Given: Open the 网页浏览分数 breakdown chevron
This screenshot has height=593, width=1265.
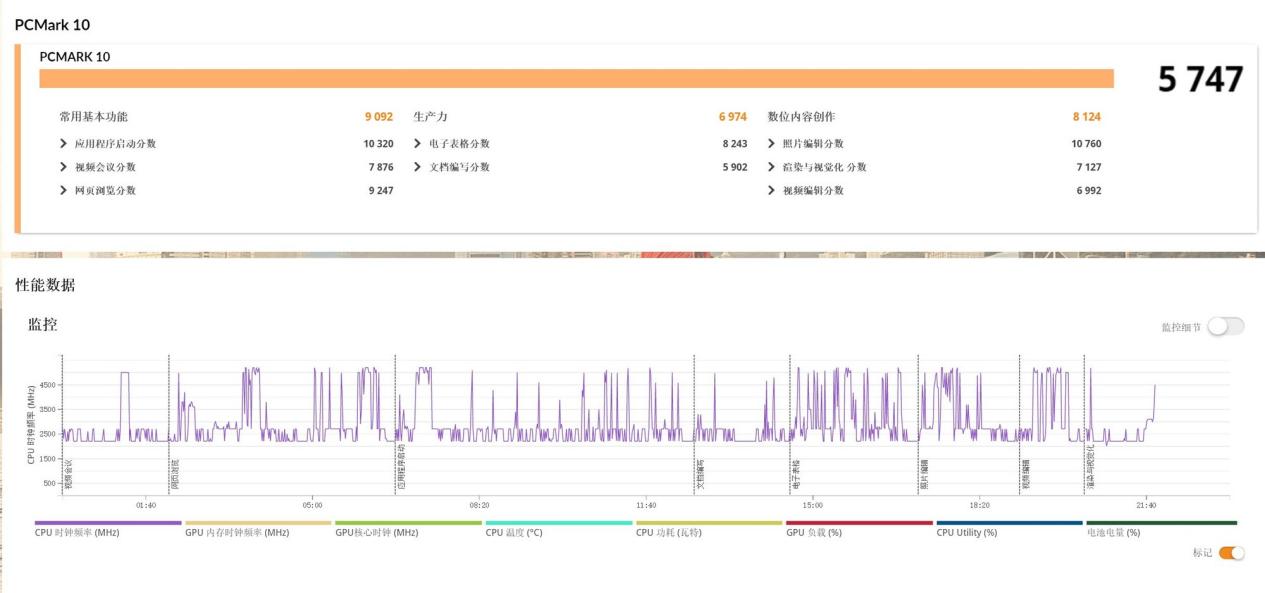Looking at the screenshot, I should pos(64,190).
